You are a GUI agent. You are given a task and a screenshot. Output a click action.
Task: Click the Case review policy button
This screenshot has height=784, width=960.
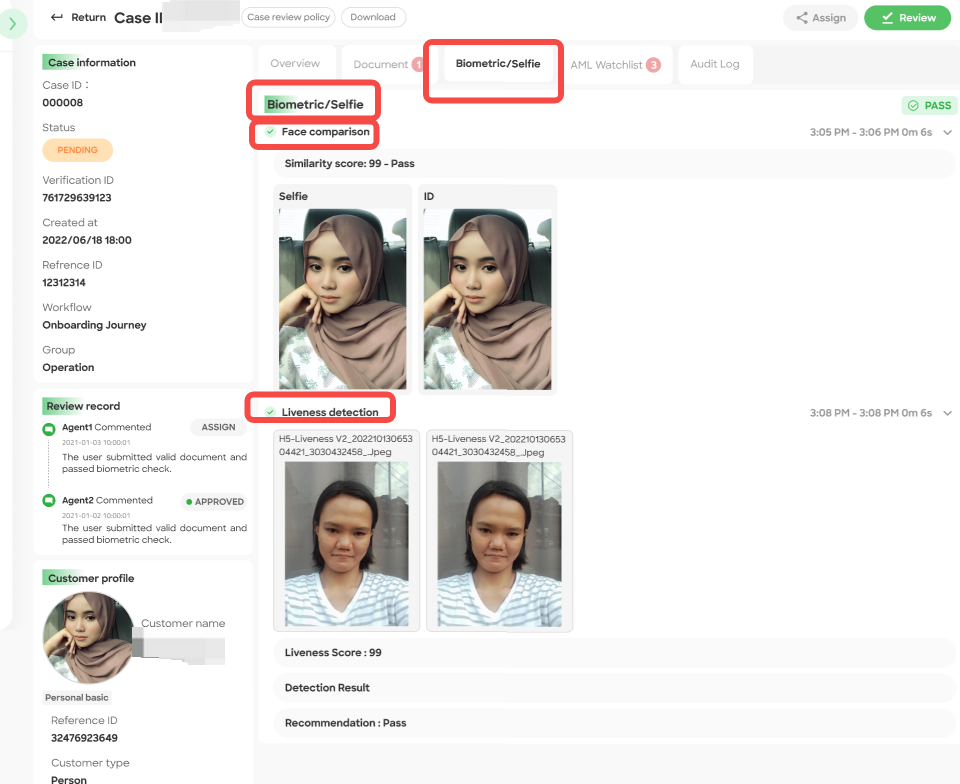pos(288,17)
